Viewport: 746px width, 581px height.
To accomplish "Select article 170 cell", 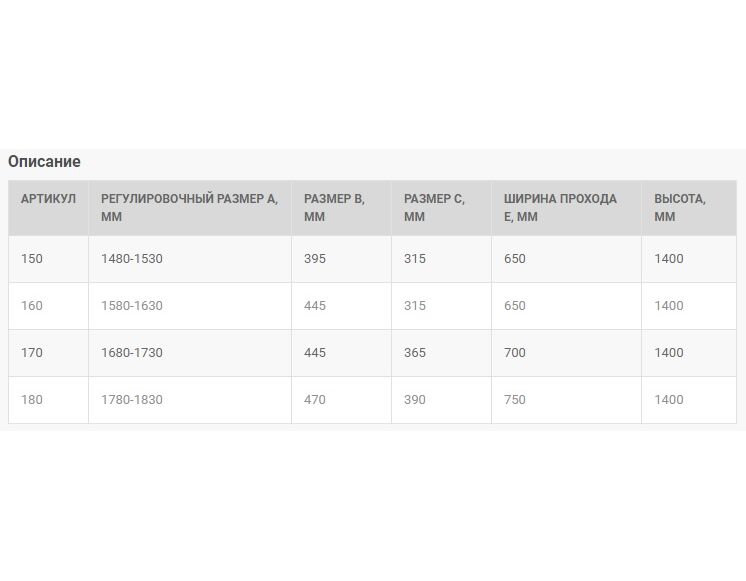I will point(49,353).
